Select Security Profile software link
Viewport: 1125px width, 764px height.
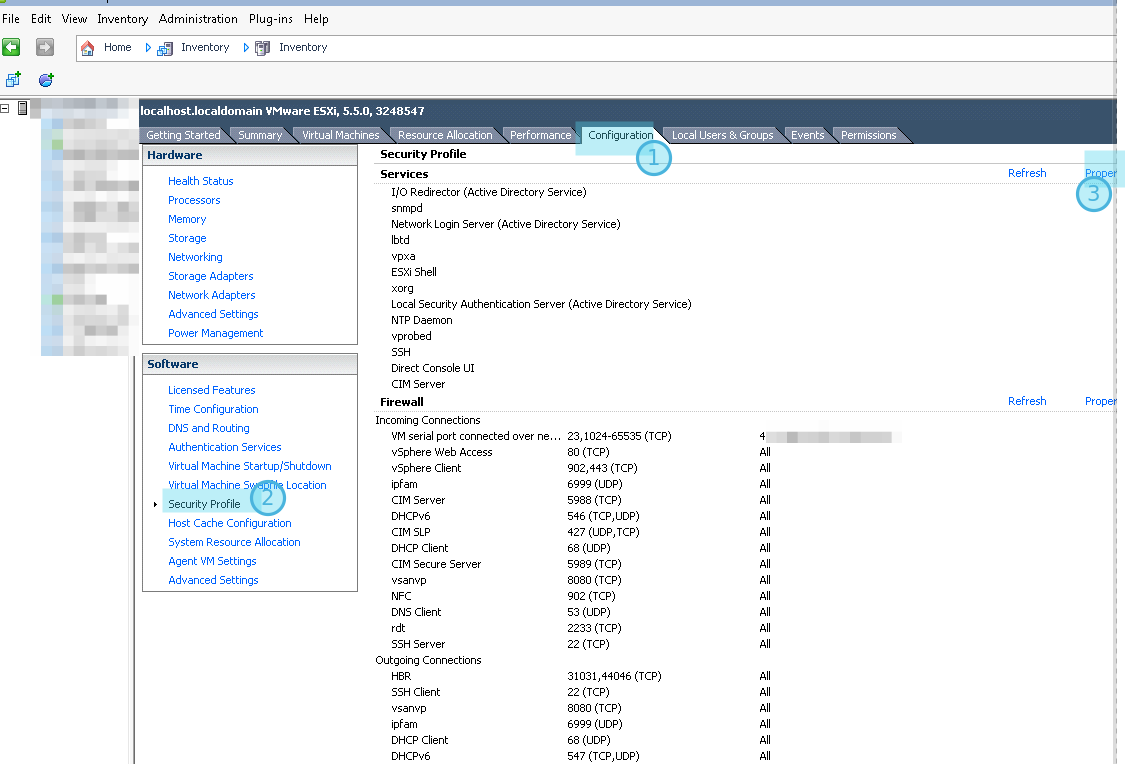click(204, 504)
